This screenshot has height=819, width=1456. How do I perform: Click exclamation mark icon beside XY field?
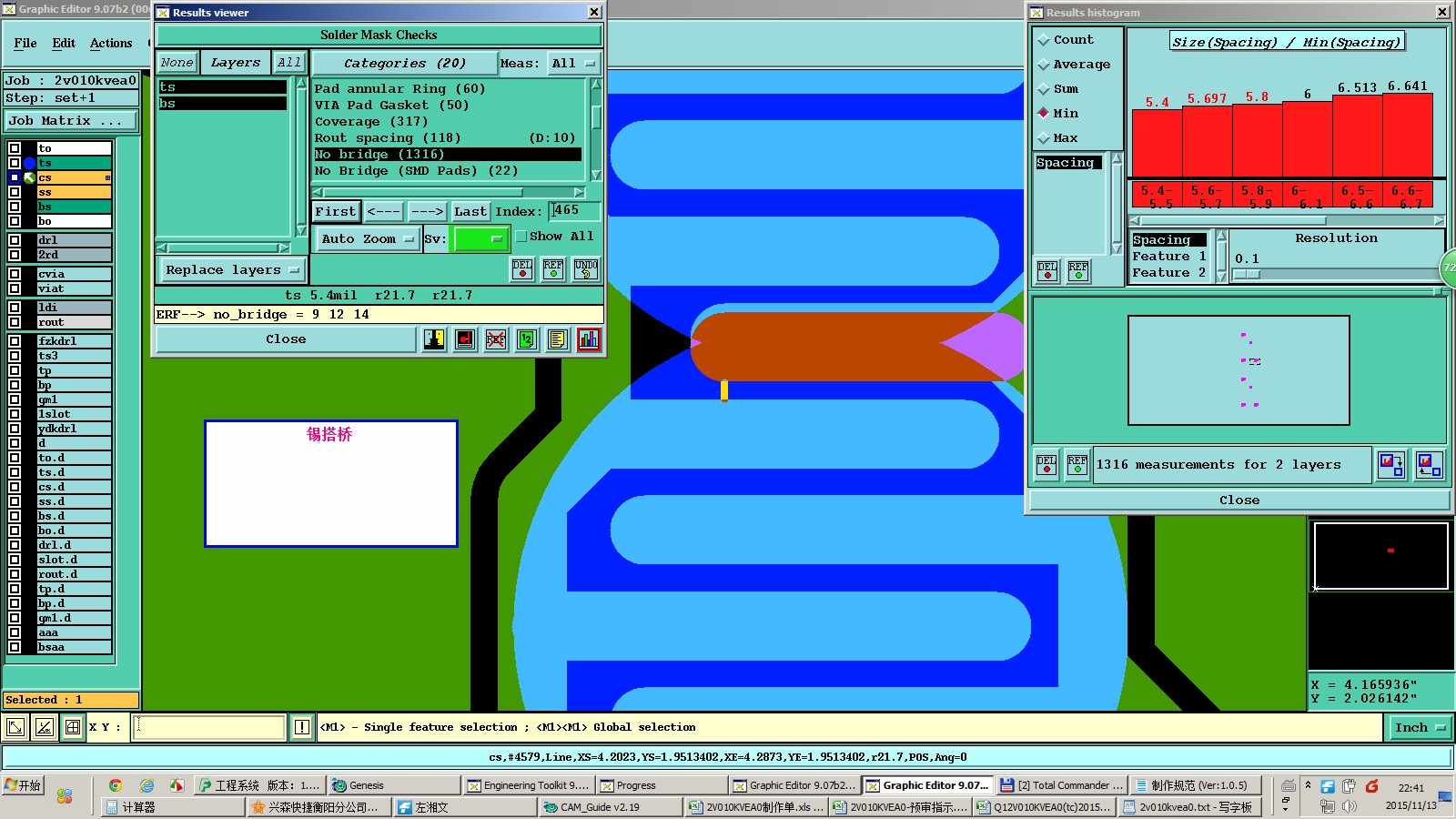(x=302, y=727)
